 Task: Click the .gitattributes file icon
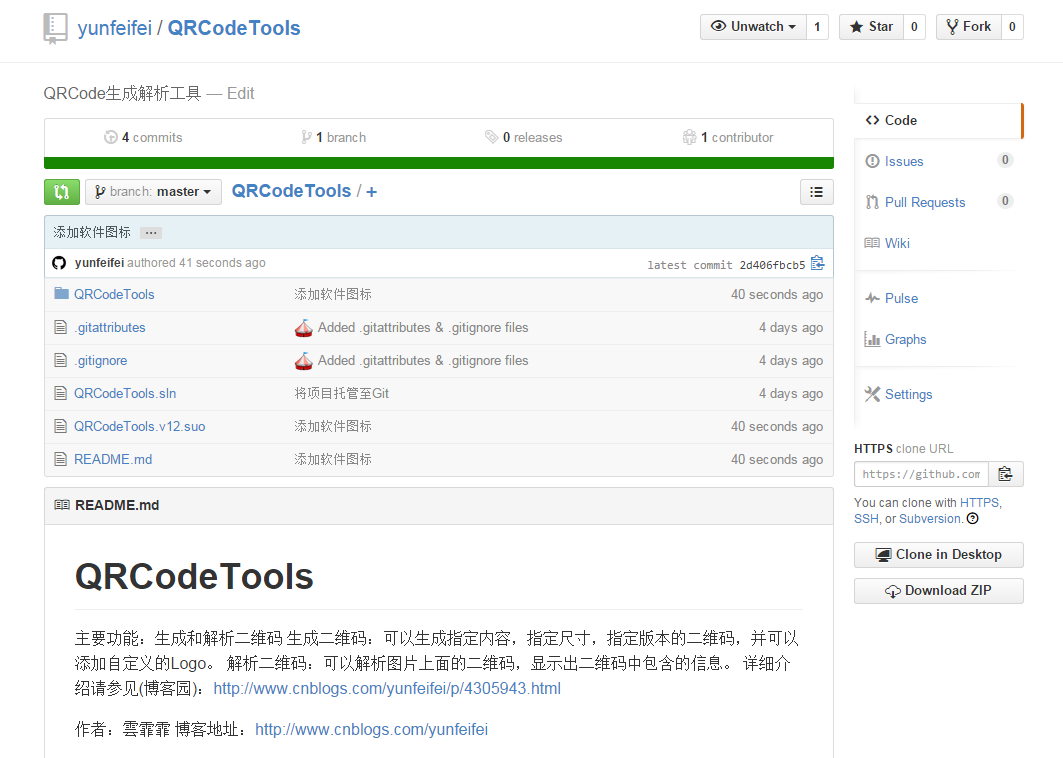[x=61, y=327]
